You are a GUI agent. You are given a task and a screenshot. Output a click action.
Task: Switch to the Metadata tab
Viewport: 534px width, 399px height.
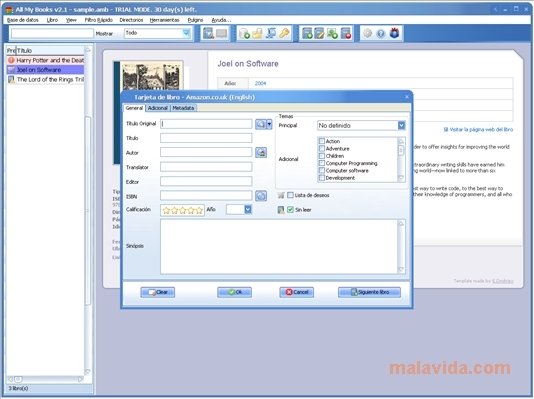tap(183, 108)
